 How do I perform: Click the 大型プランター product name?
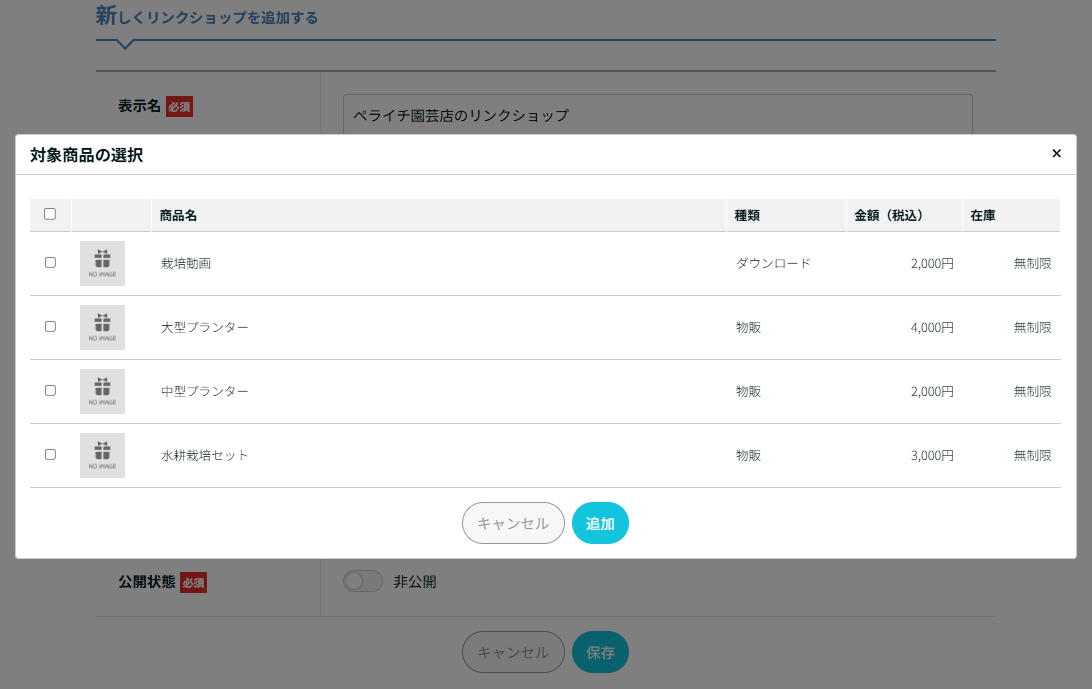coord(205,327)
